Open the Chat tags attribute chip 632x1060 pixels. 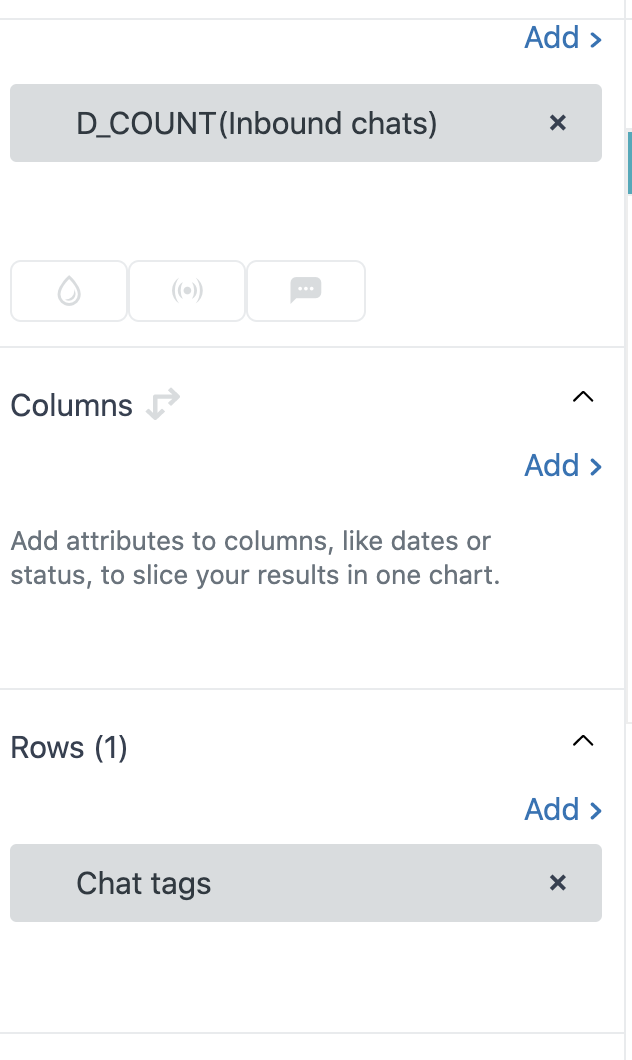point(144,884)
